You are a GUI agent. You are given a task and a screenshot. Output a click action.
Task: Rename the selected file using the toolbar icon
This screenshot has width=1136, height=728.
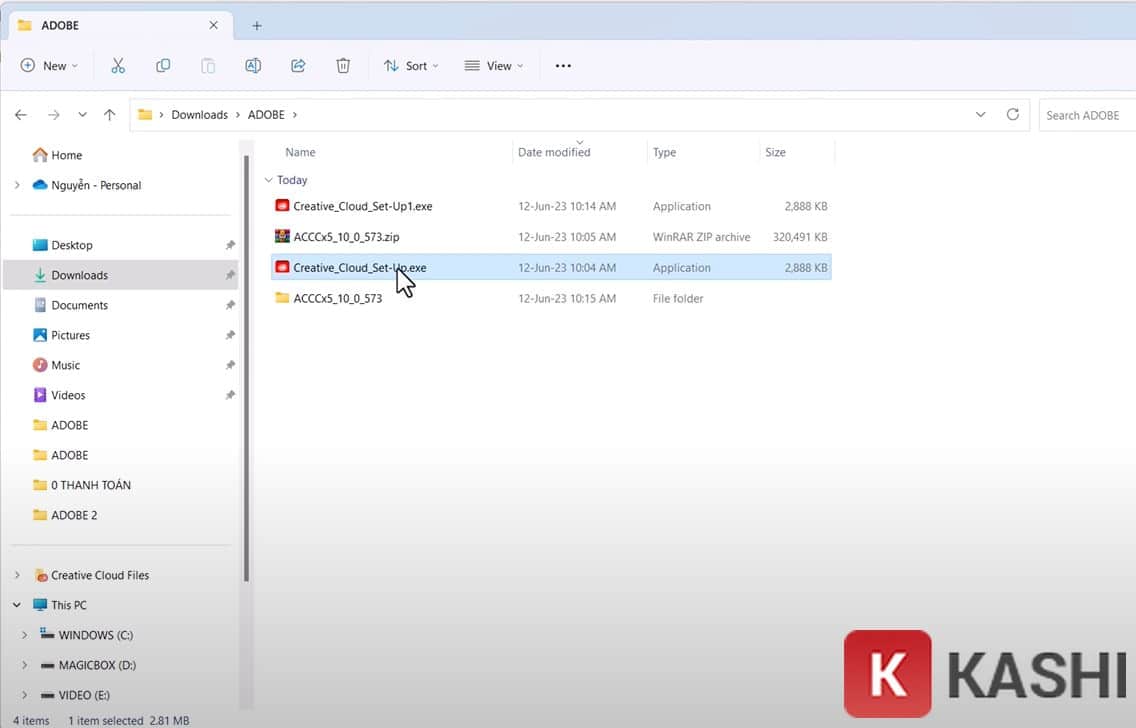252,65
